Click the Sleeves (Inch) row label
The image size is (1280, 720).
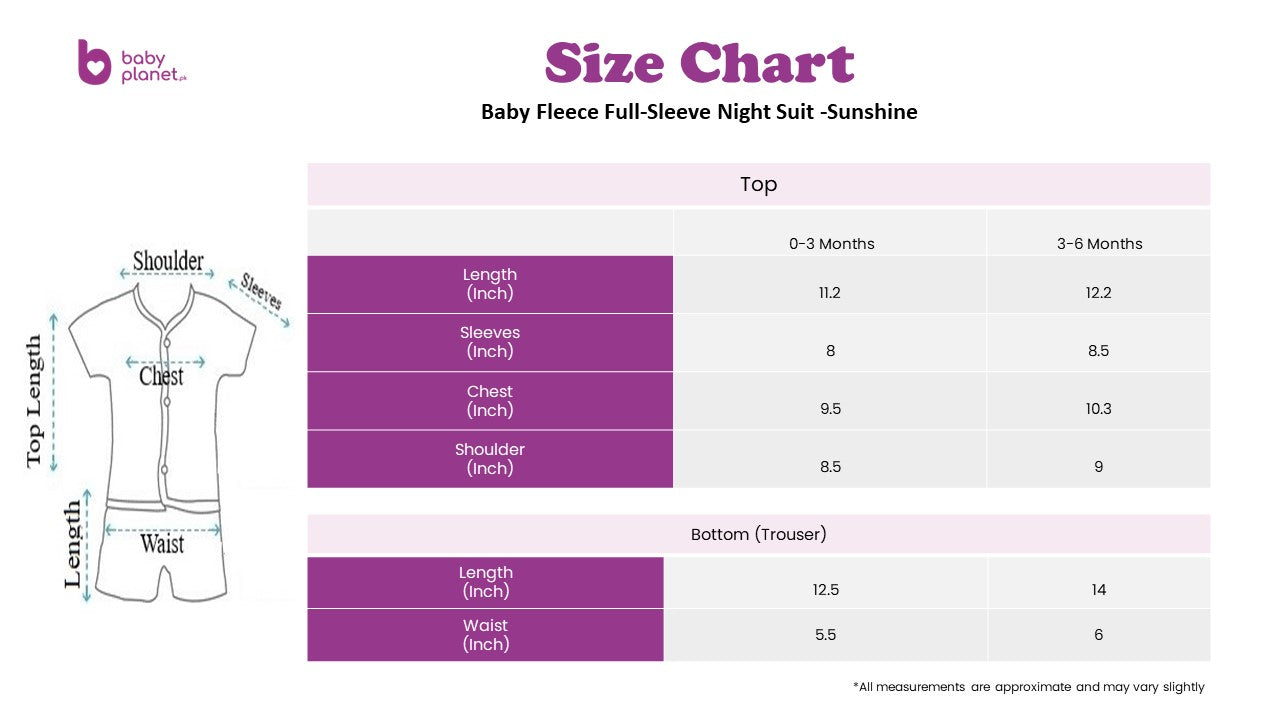[x=490, y=342]
